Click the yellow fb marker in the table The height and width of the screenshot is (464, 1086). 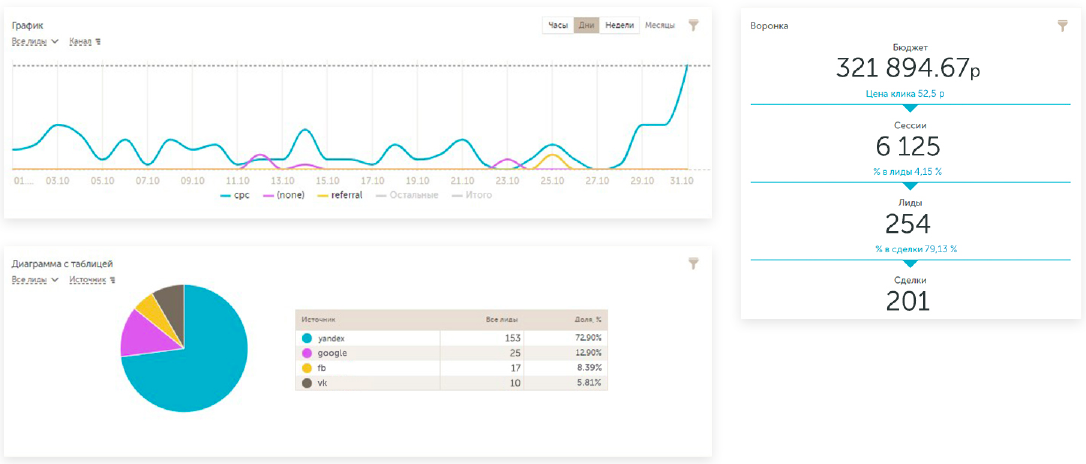307,368
